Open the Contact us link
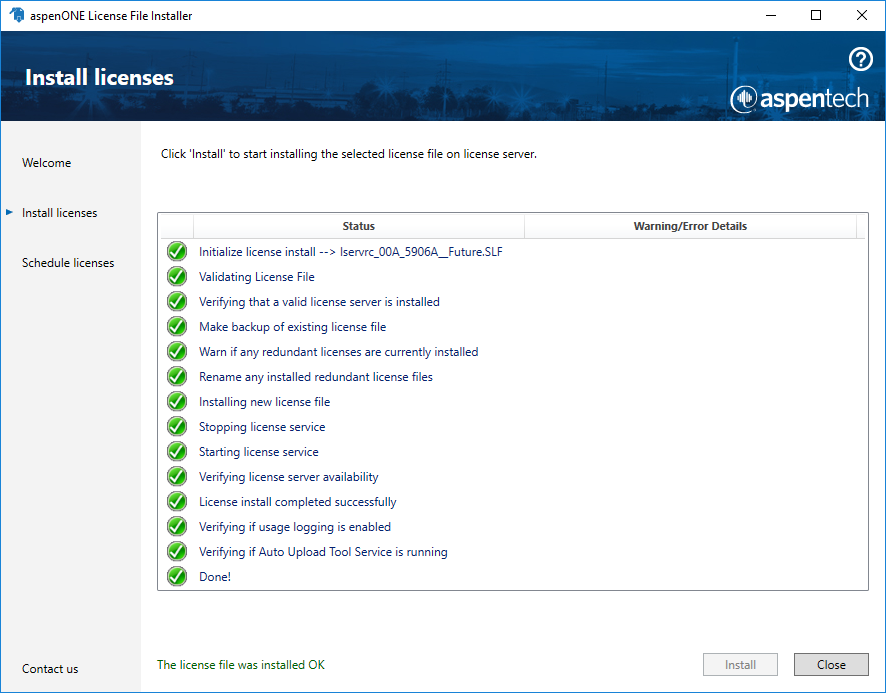The height and width of the screenshot is (693, 886). 50,668
